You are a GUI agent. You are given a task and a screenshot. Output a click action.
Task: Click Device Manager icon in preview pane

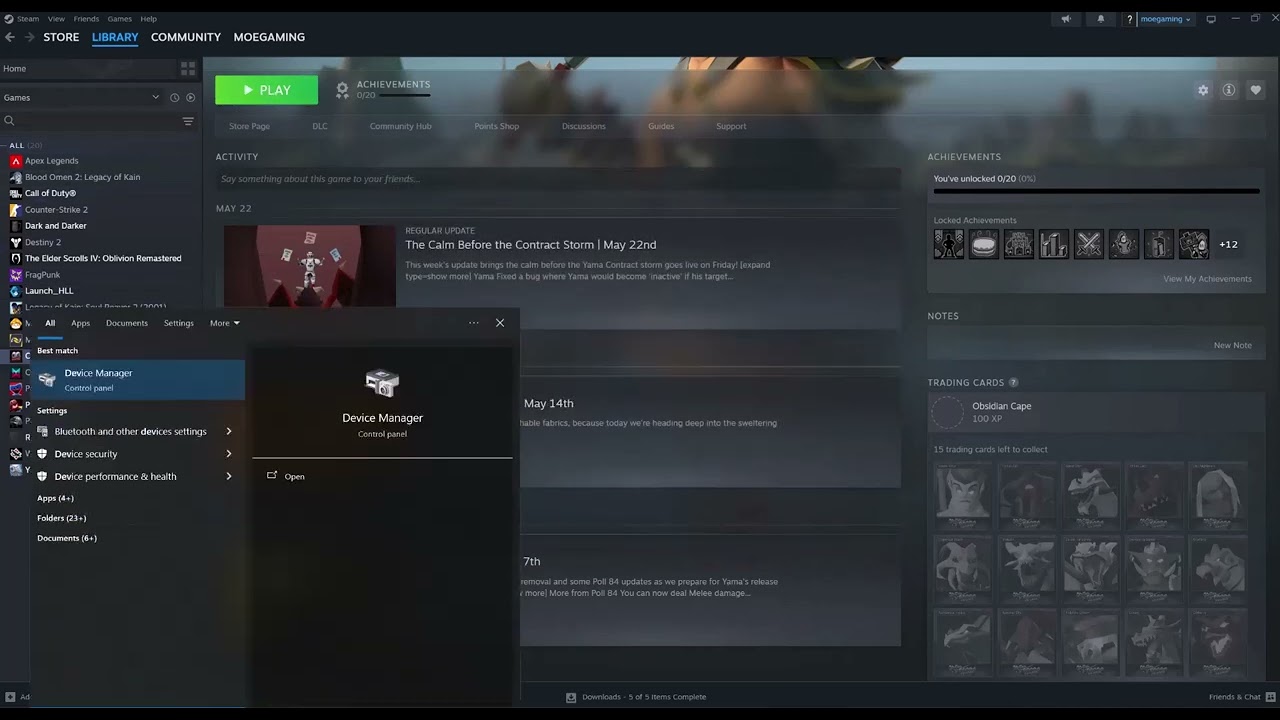pos(382,383)
